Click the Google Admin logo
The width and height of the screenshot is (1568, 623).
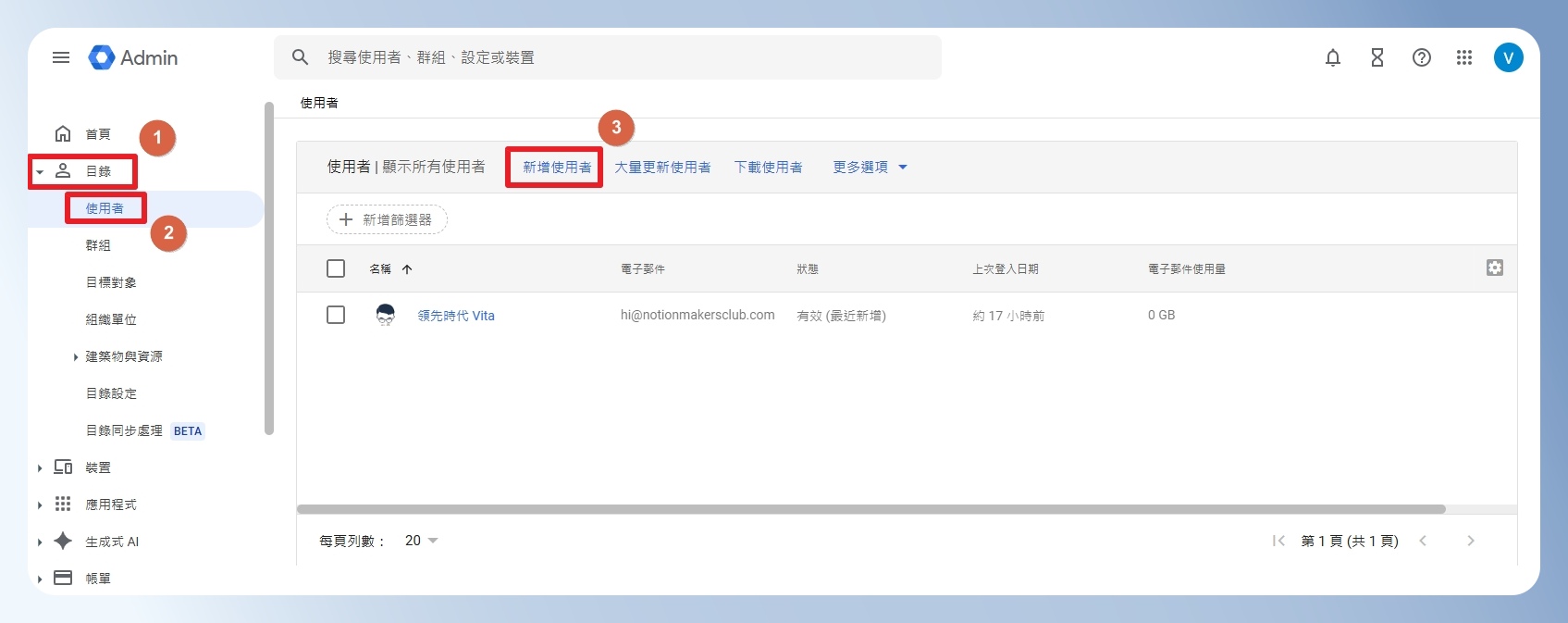coord(133,57)
